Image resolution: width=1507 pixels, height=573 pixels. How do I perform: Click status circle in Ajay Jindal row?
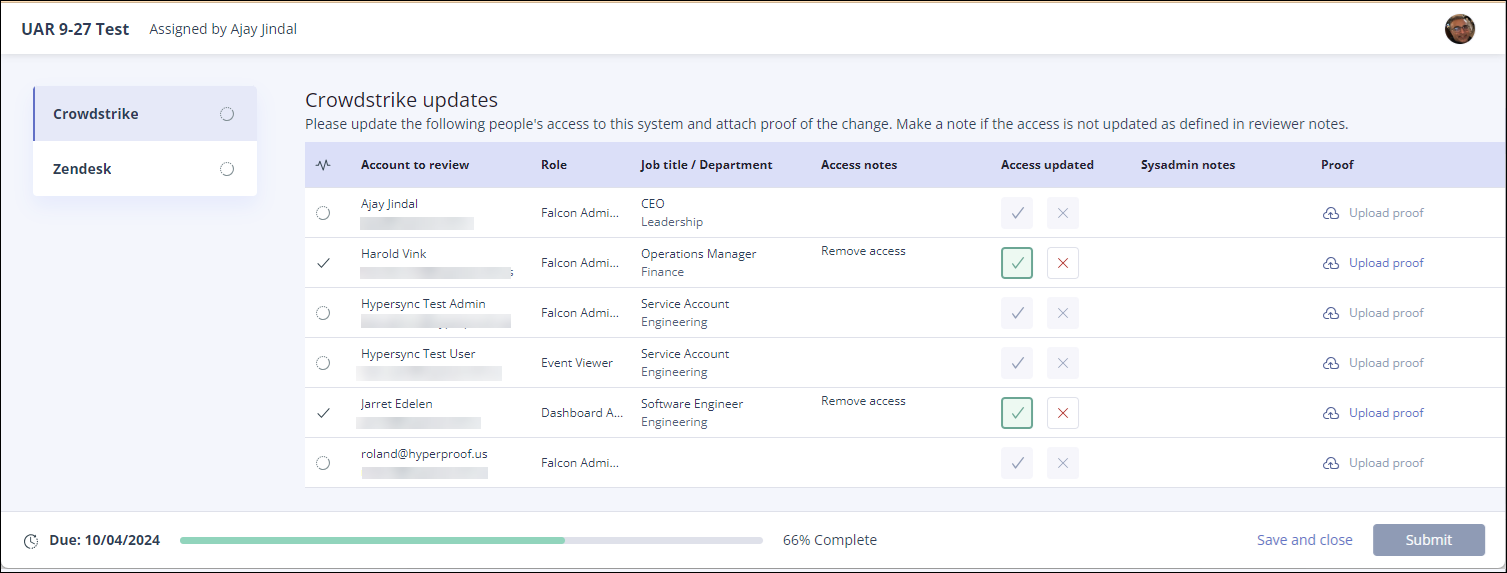(x=323, y=213)
